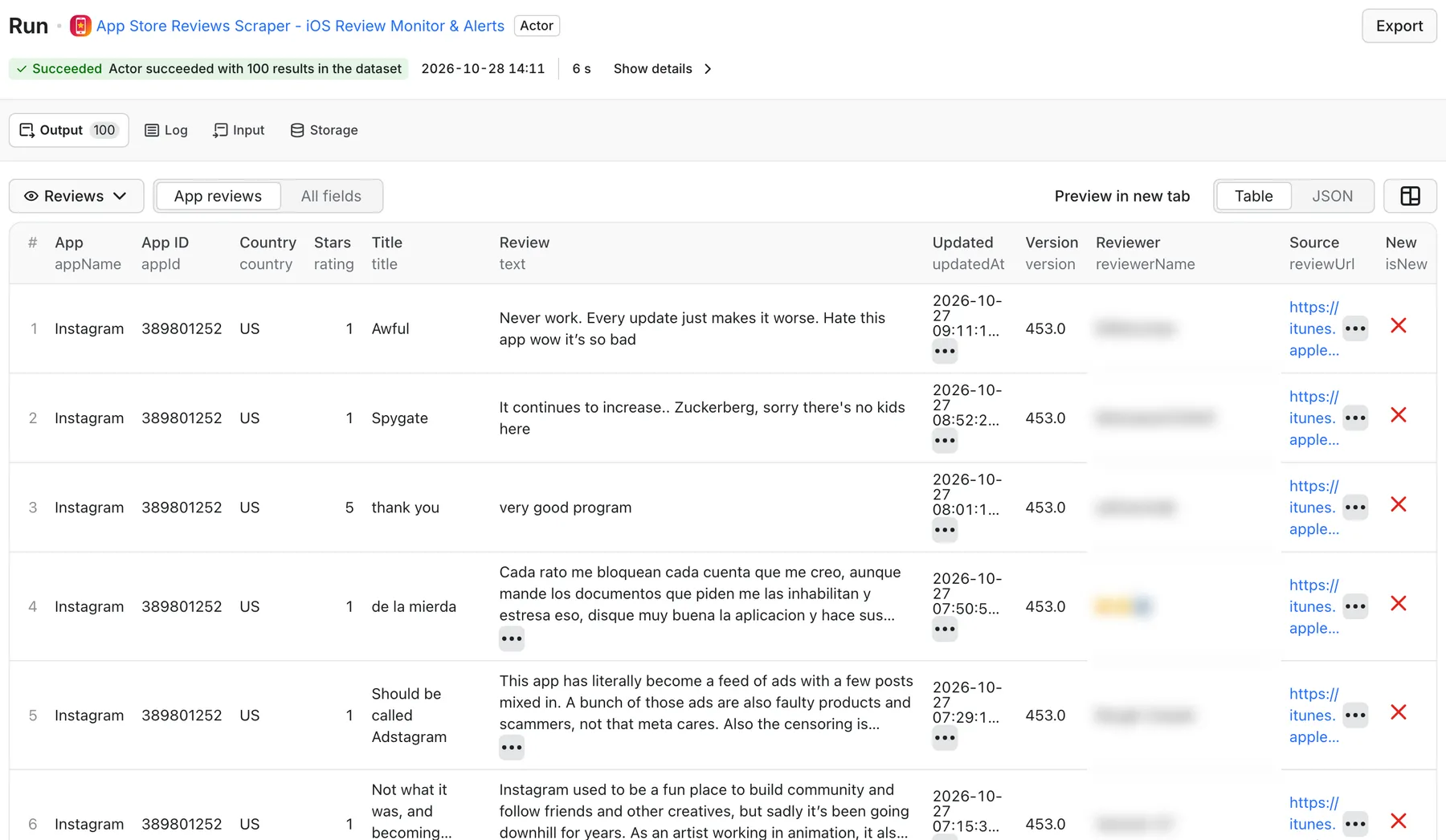
Task: Click Preview in new tab
Action: coord(1121,196)
